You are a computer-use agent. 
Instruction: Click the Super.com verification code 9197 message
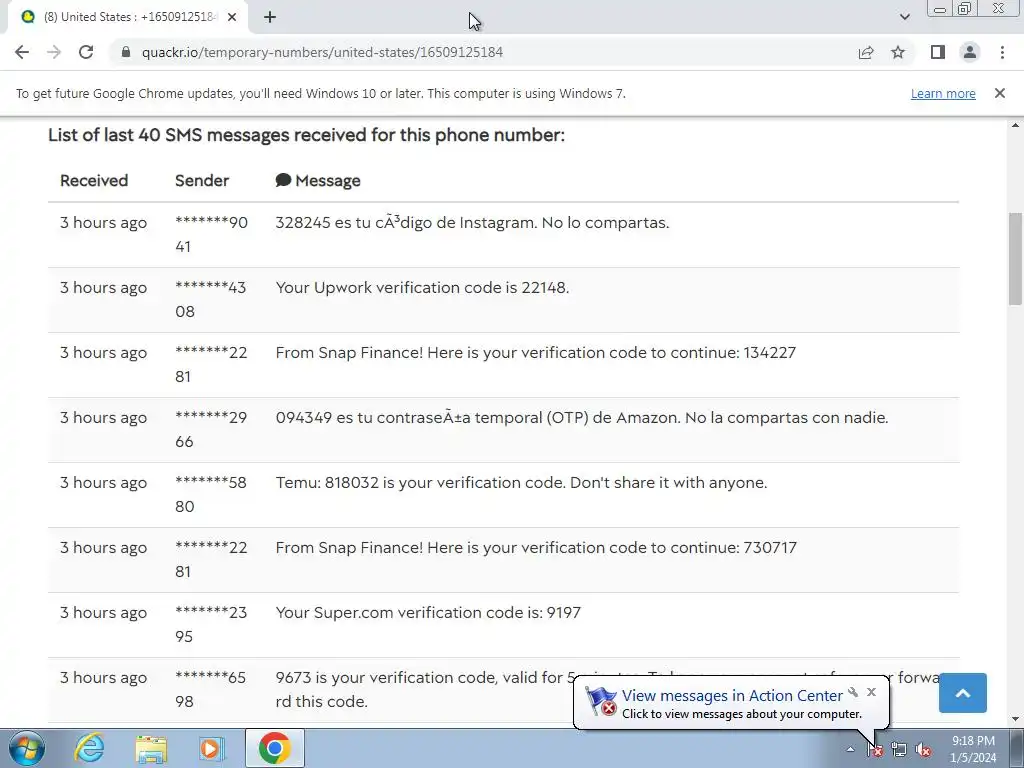point(428,613)
